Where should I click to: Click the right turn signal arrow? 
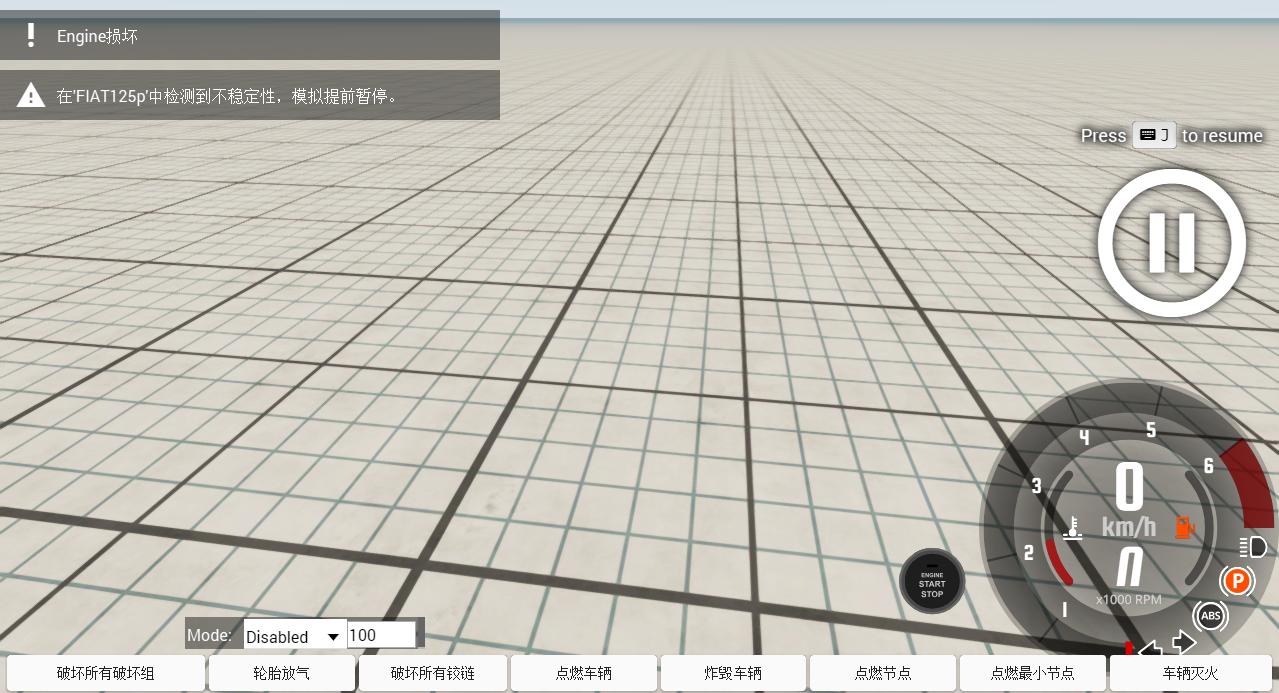coord(1184,642)
